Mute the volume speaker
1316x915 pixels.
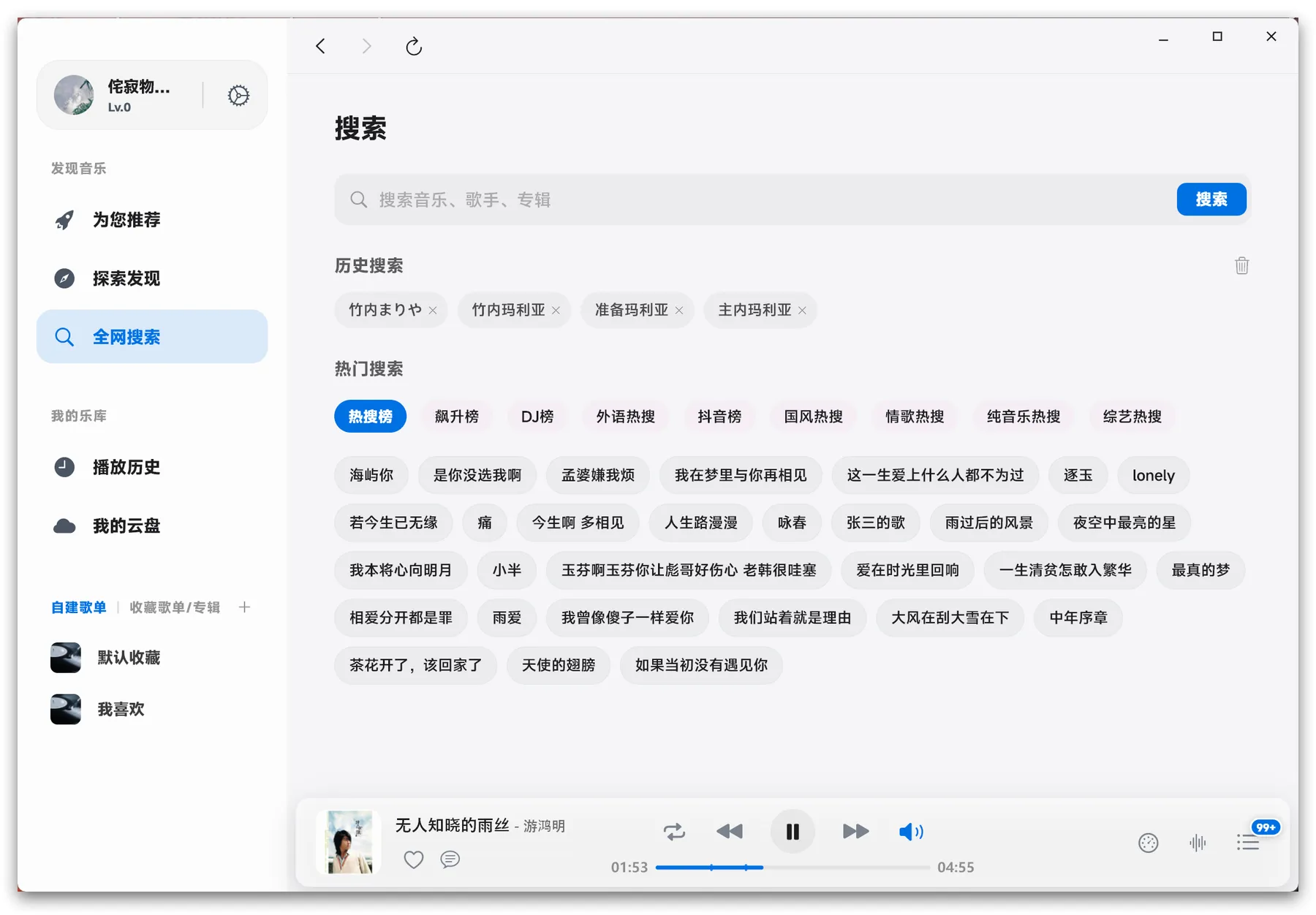[910, 832]
